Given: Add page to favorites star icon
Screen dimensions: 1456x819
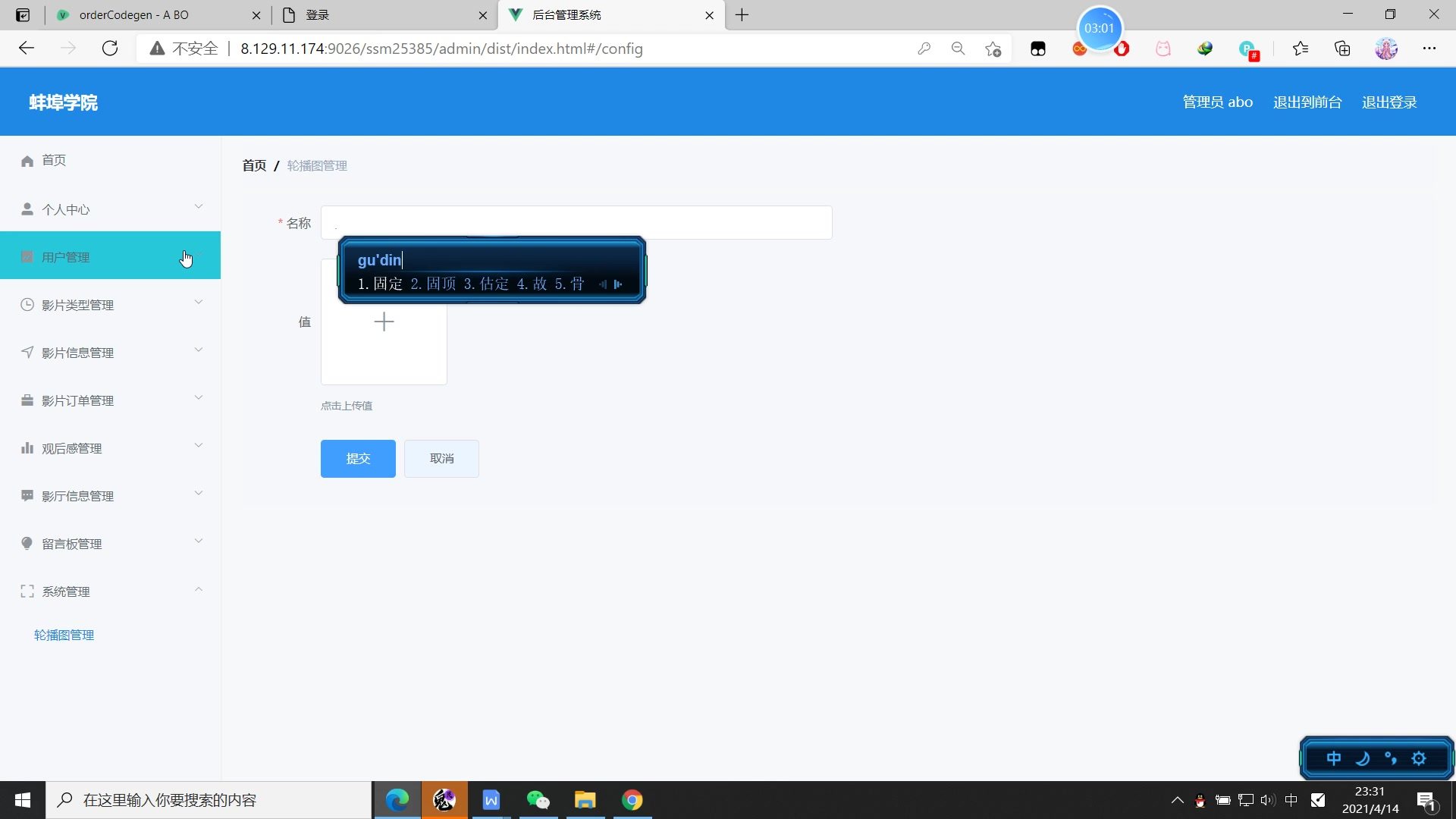Looking at the screenshot, I should pos(993,49).
